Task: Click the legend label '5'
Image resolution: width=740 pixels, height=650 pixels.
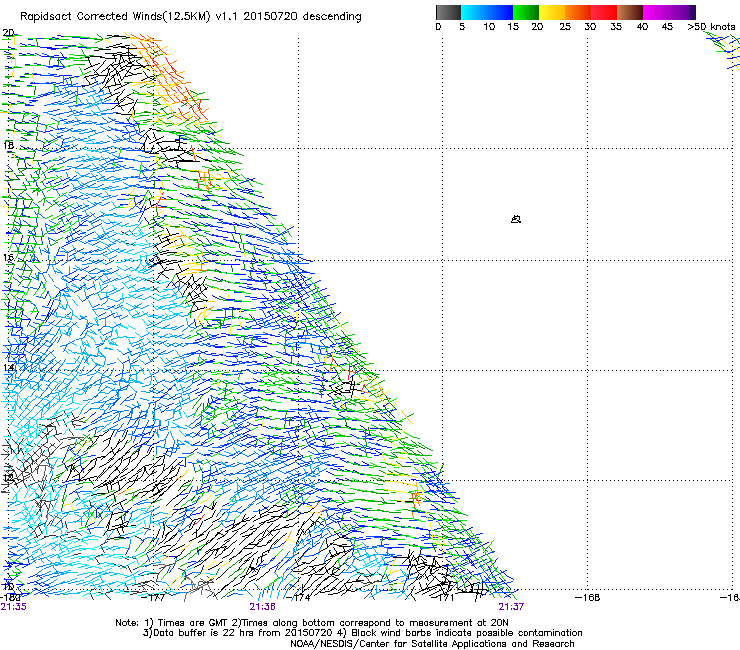Action: (462, 27)
